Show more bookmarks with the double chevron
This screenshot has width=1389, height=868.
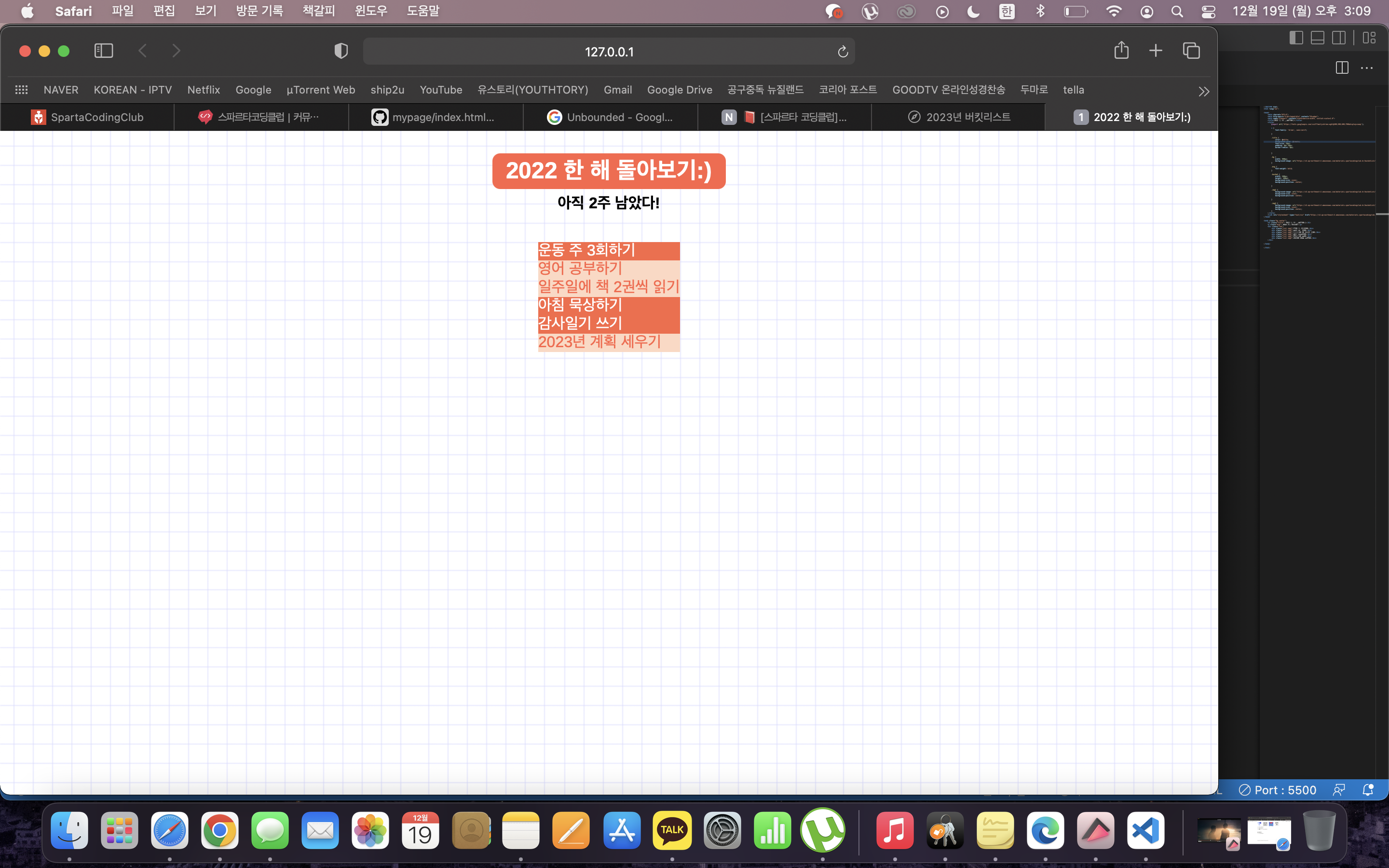point(1204,91)
